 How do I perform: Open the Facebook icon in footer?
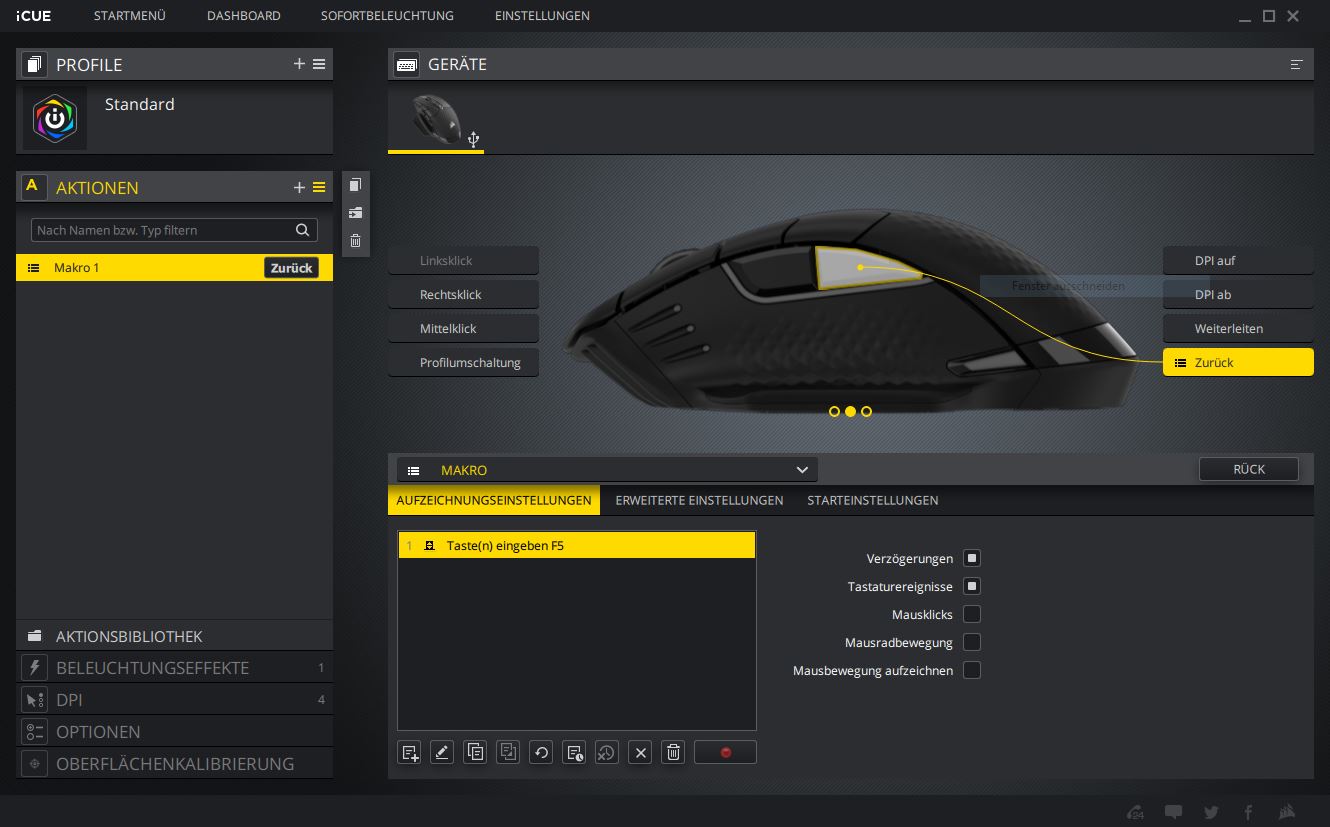[1249, 812]
